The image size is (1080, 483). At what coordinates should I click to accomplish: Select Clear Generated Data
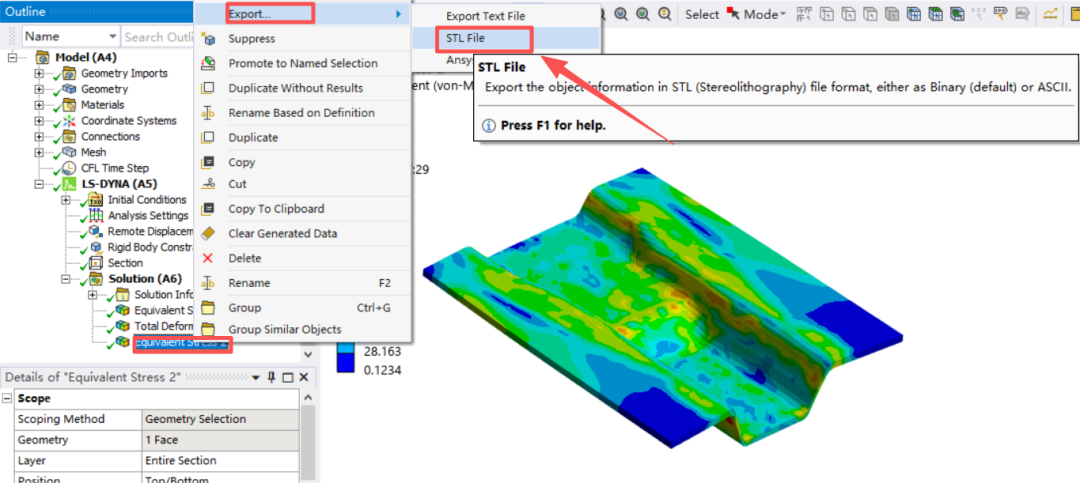303,234
